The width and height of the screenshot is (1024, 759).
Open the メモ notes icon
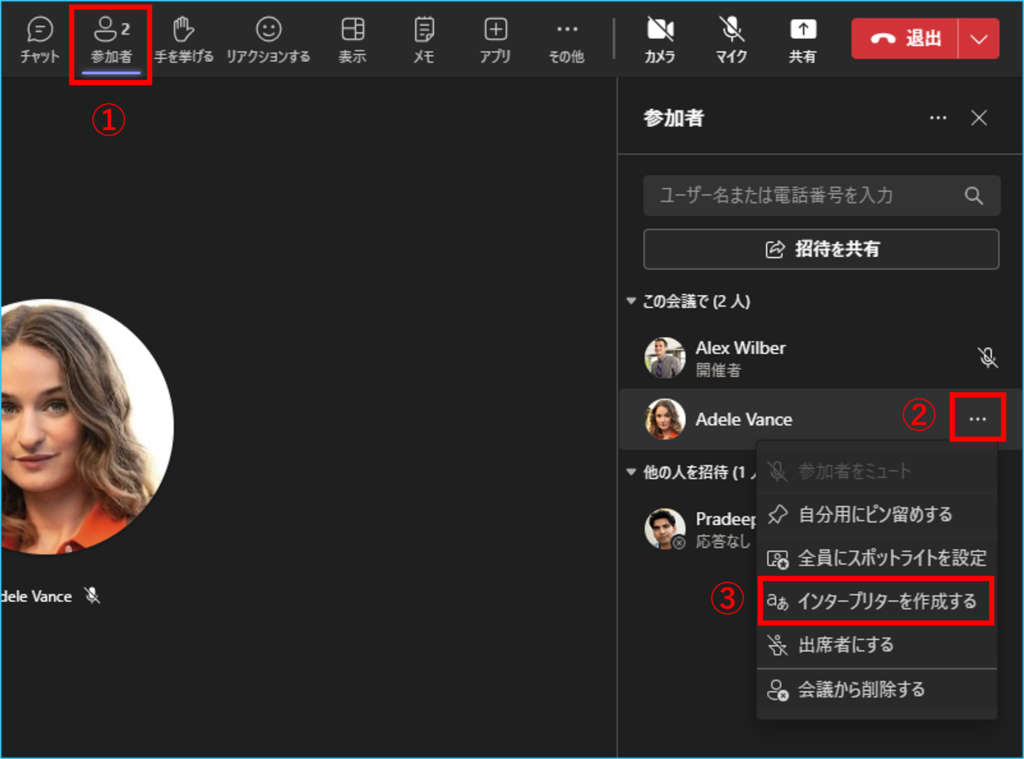coord(424,39)
